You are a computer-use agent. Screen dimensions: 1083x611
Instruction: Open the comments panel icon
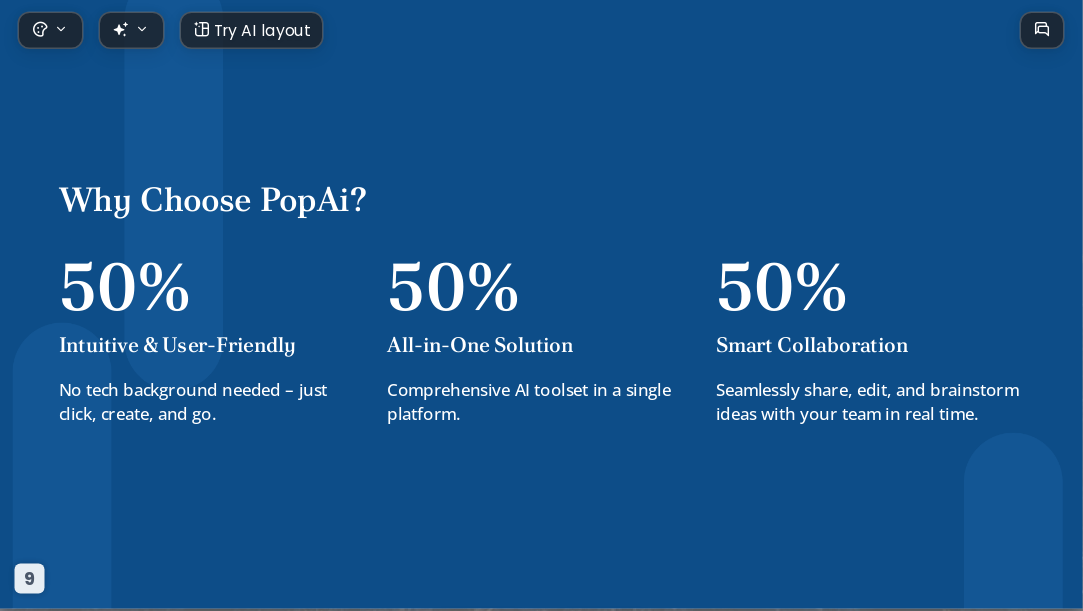pos(1042,30)
